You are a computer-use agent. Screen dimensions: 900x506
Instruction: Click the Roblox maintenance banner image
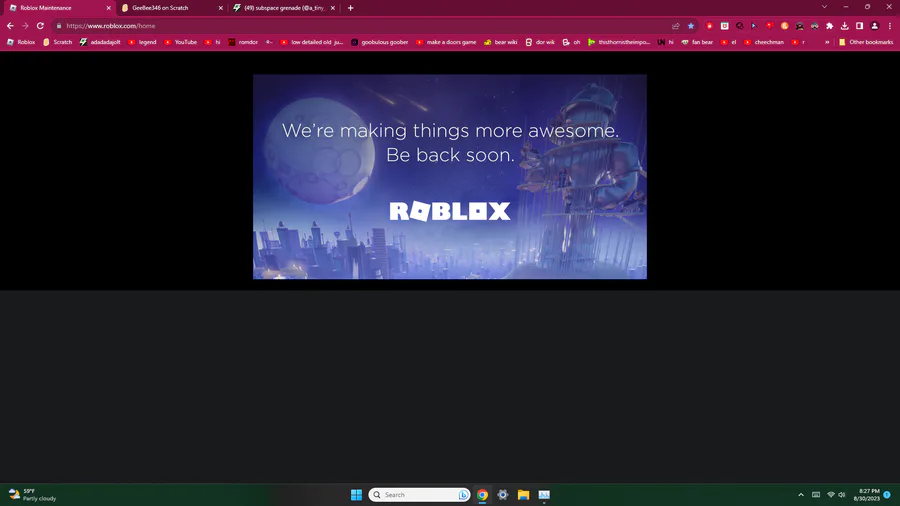click(450, 177)
